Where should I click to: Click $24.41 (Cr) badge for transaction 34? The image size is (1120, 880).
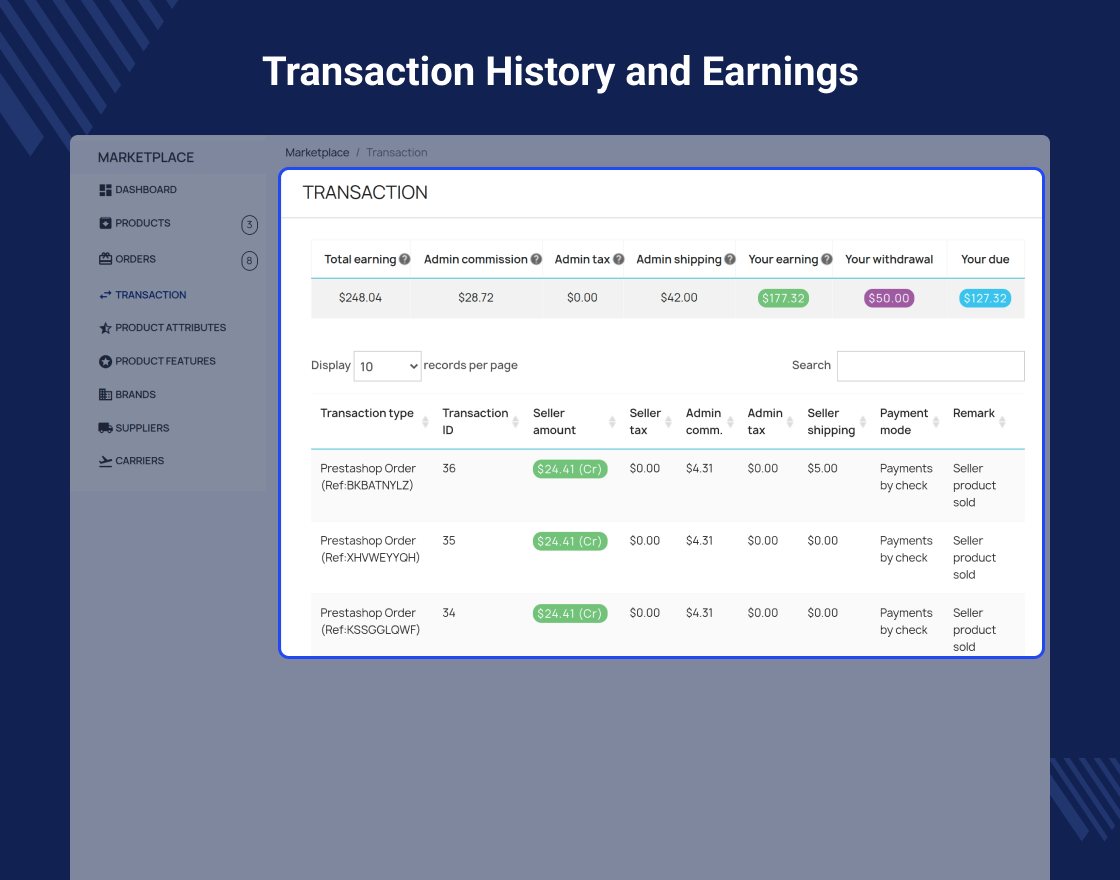570,614
